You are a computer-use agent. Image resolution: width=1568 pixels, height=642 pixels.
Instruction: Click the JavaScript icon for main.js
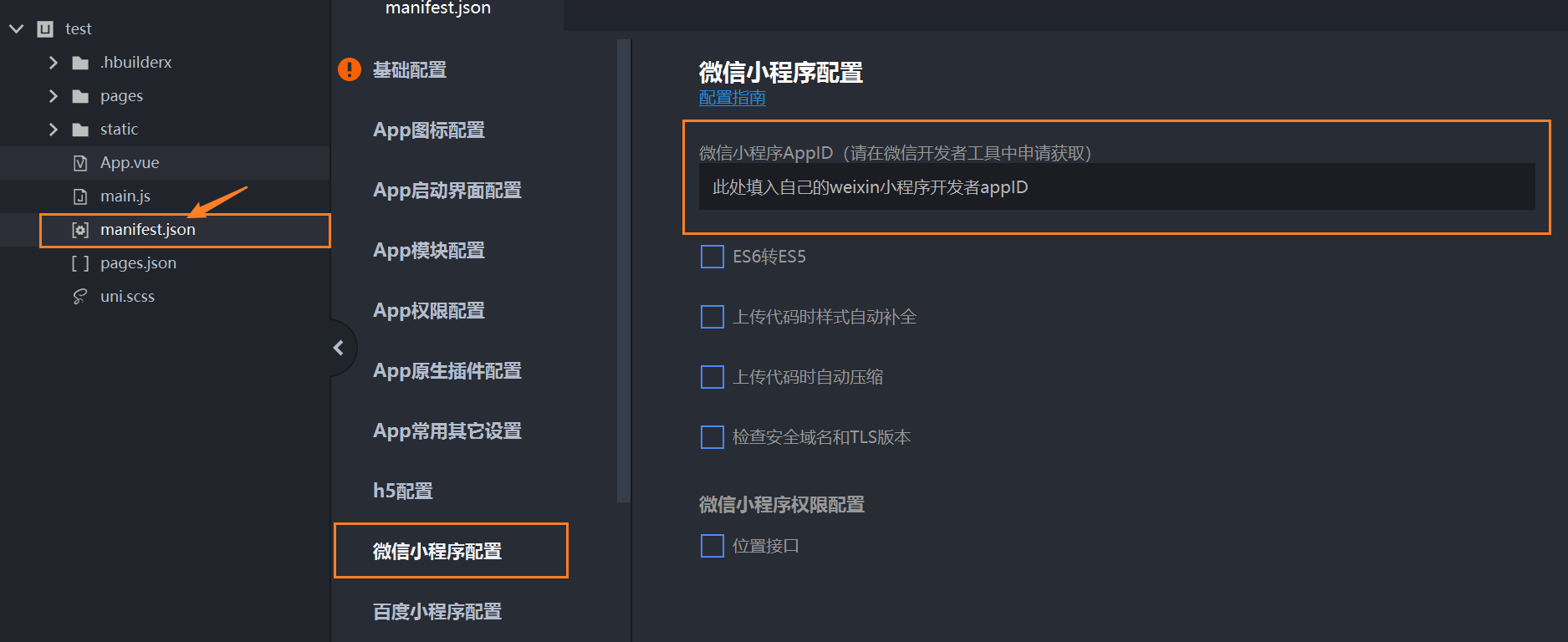point(79,196)
